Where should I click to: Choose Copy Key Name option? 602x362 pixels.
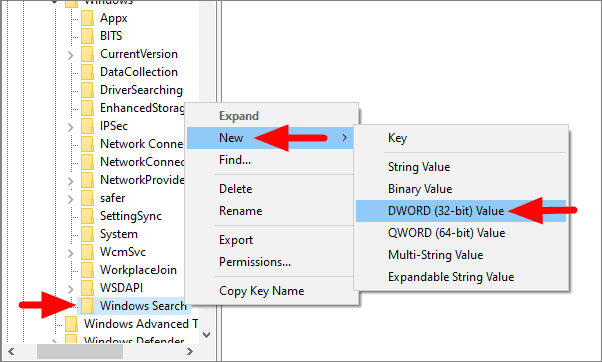tap(261, 291)
